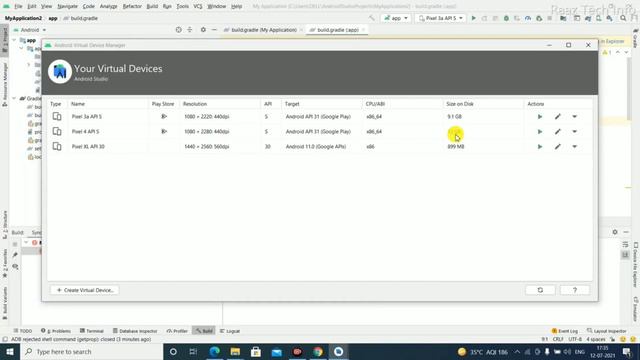Viewport: 640px width, 360px height.
Task: Open Microsoft Store from taskbar
Action: click(256, 351)
